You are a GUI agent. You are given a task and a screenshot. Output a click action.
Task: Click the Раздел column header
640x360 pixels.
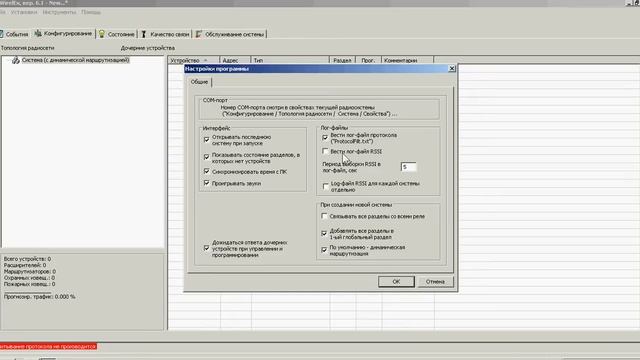pyautogui.click(x=342, y=60)
